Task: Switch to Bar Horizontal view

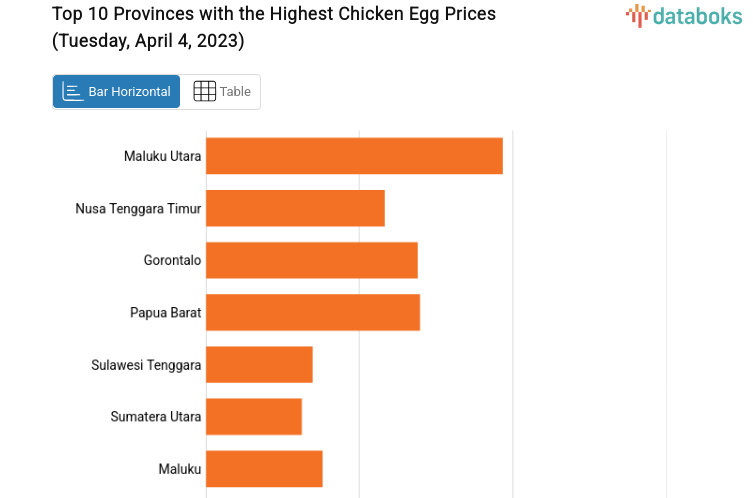Action: [116, 92]
